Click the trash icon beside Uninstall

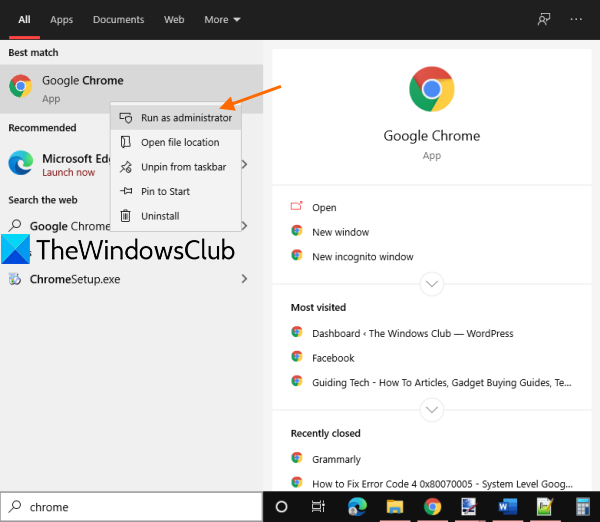tap(126, 216)
